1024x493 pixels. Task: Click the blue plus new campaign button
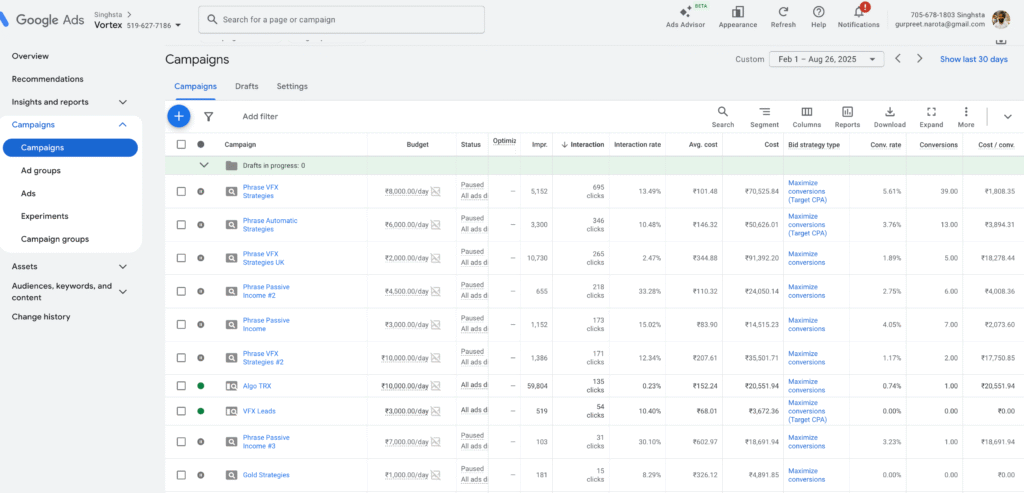178,116
